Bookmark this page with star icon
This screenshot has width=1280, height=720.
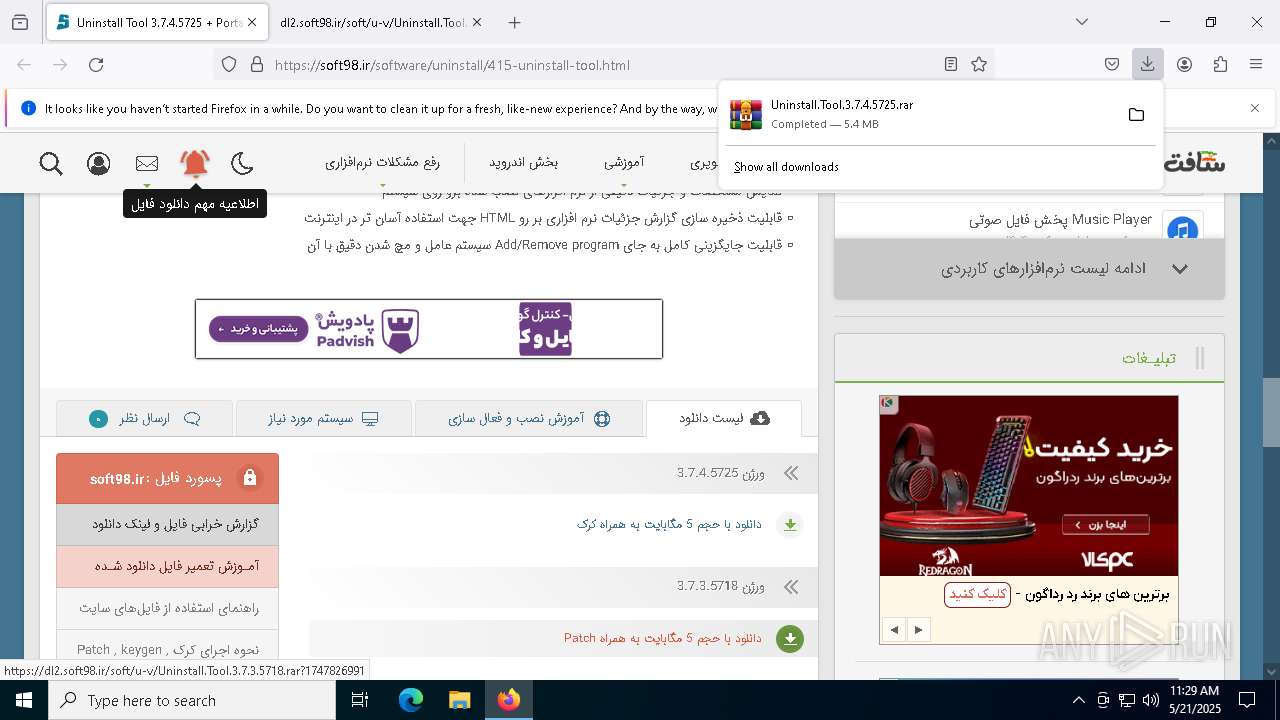pyautogui.click(x=979, y=65)
